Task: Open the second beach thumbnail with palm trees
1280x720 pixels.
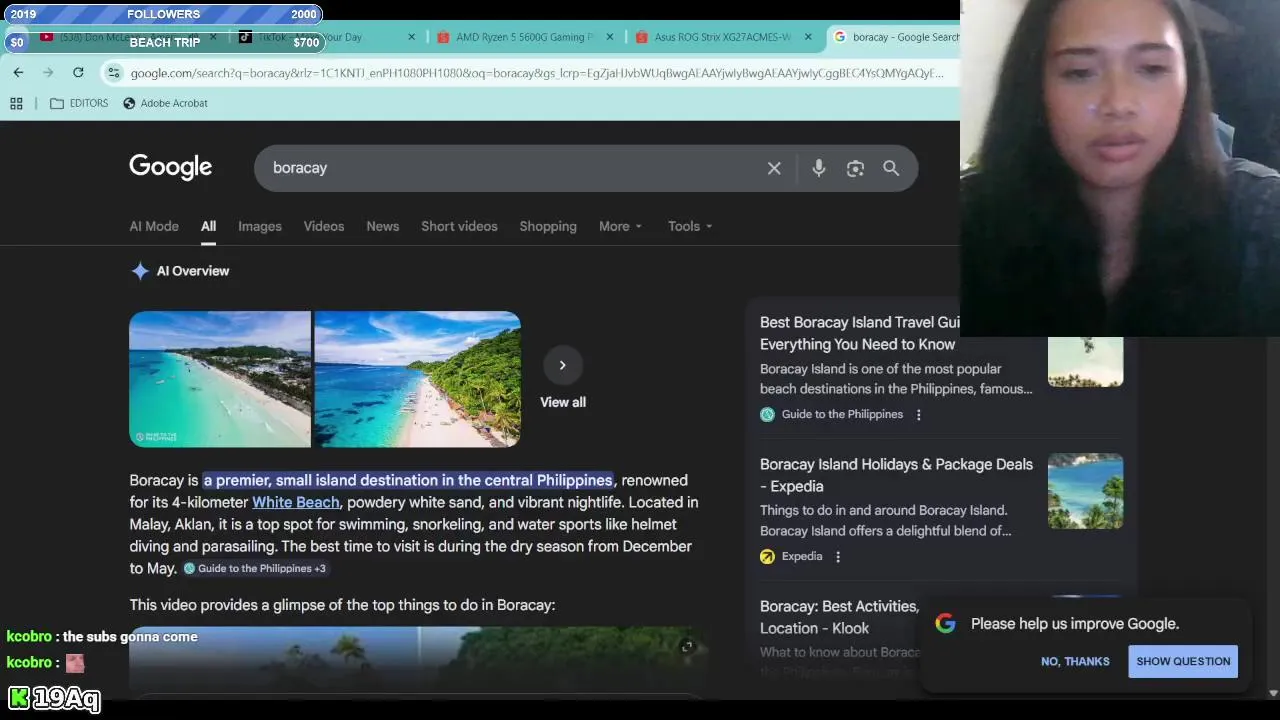Action: point(417,379)
